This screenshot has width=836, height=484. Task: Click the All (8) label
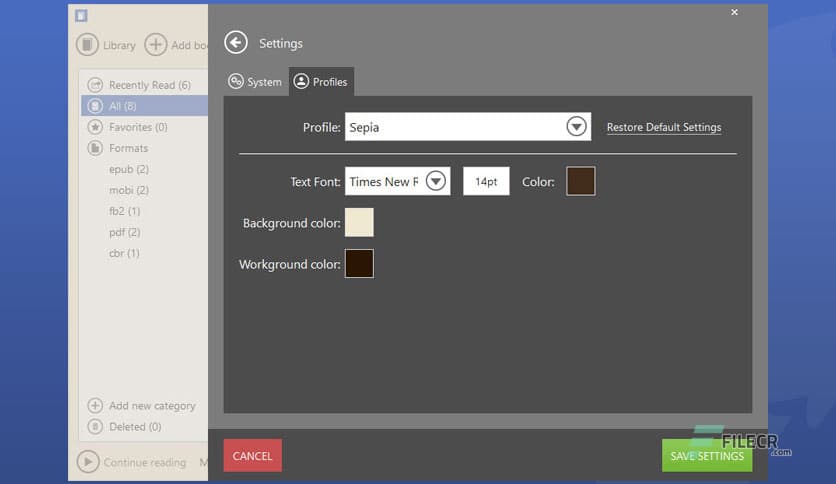(123, 106)
